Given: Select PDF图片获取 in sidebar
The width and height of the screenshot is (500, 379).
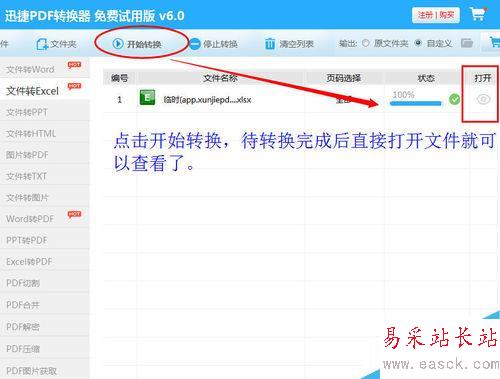Looking at the screenshot, I should pos(44,370).
